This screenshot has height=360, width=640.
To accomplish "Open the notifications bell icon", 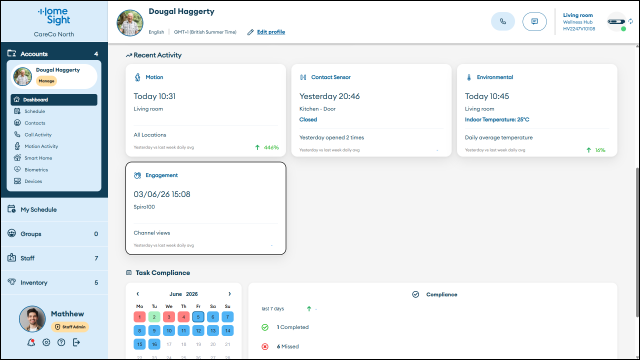I will (31, 342).
